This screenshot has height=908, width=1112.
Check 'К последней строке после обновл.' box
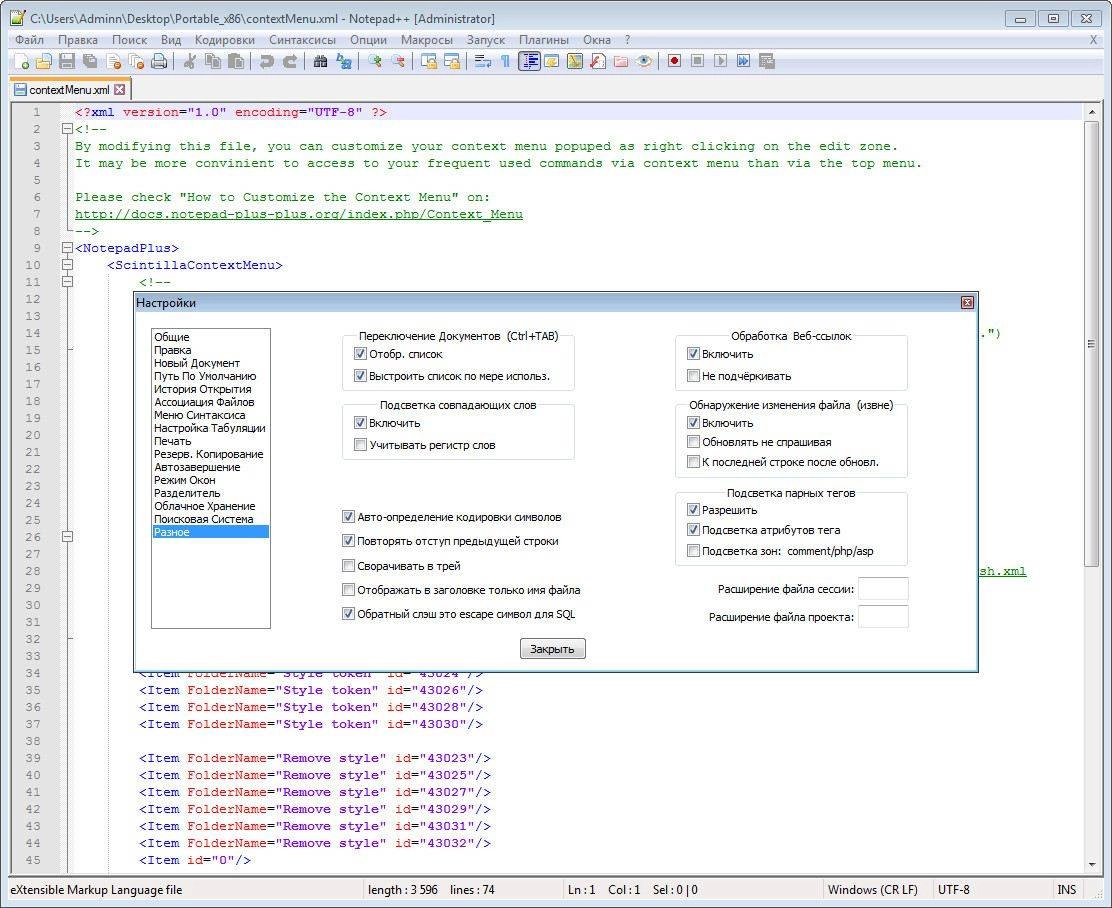coord(694,462)
